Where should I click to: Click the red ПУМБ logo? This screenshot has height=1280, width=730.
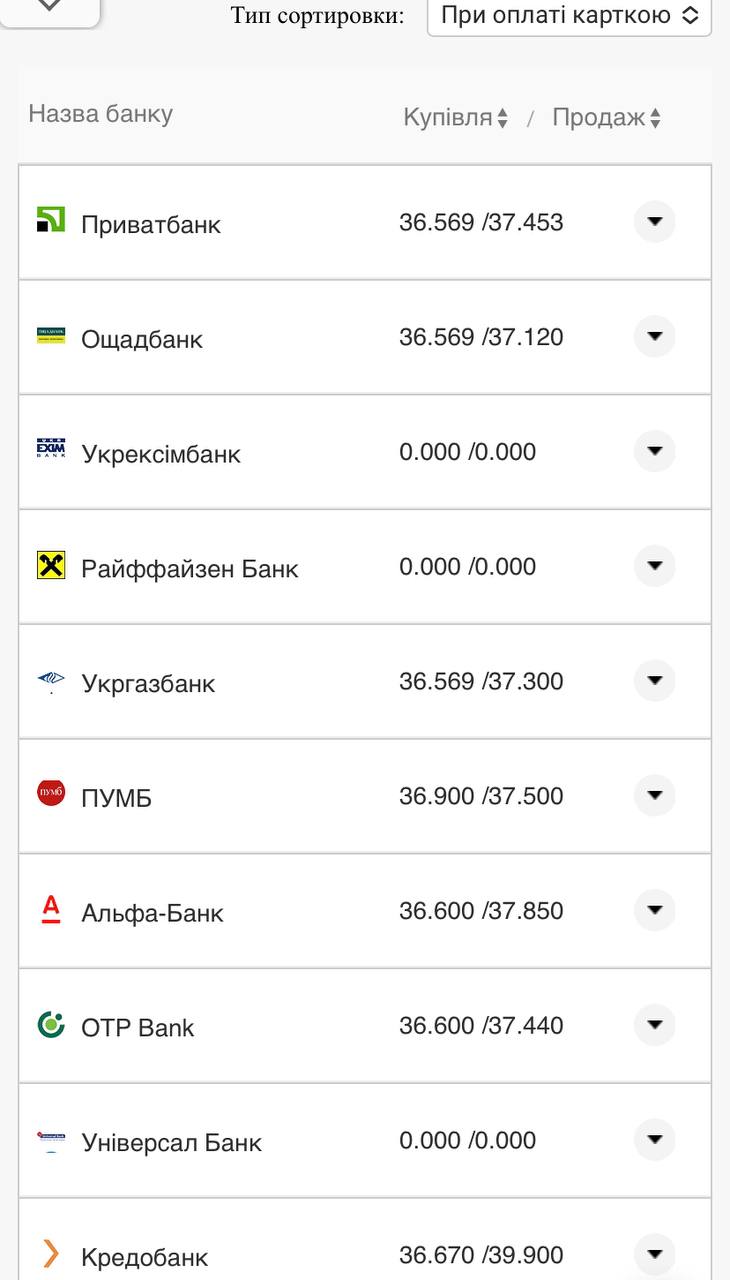coord(51,794)
